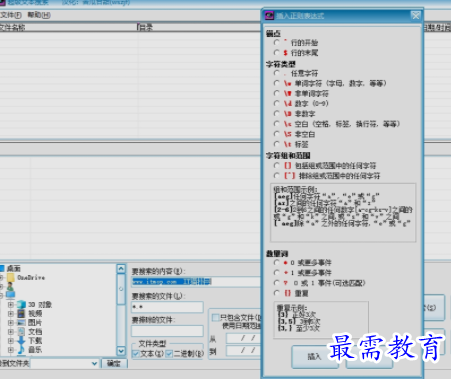Image resolution: width=451 pixels, height=379 pixels.
Task: Click the This PC computer icon
Action: tap(10, 295)
